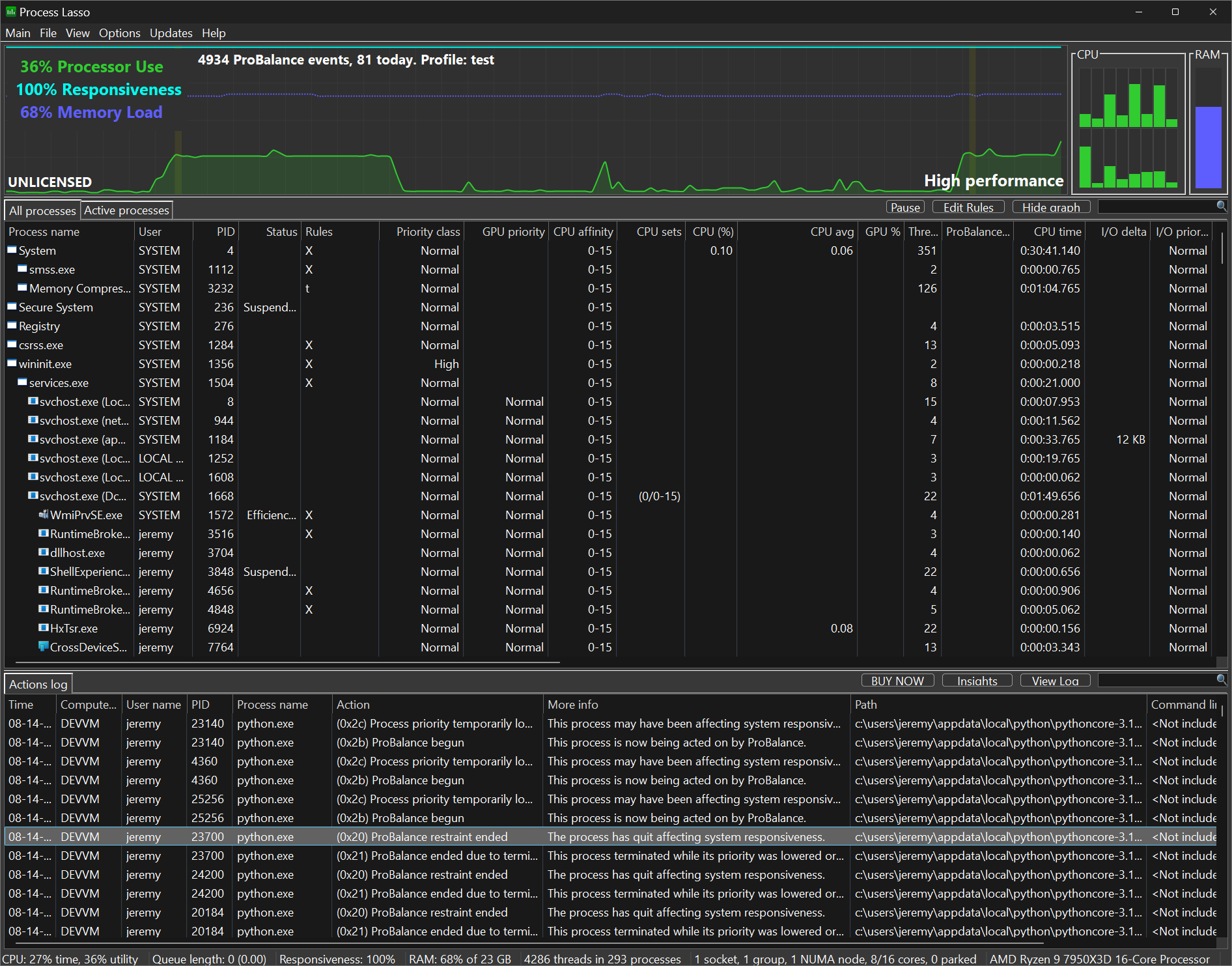The height and width of the screenshot is (966, 1232).
Task: Click the CrossDeviceService process icon
Action: [x=44, y=647]
